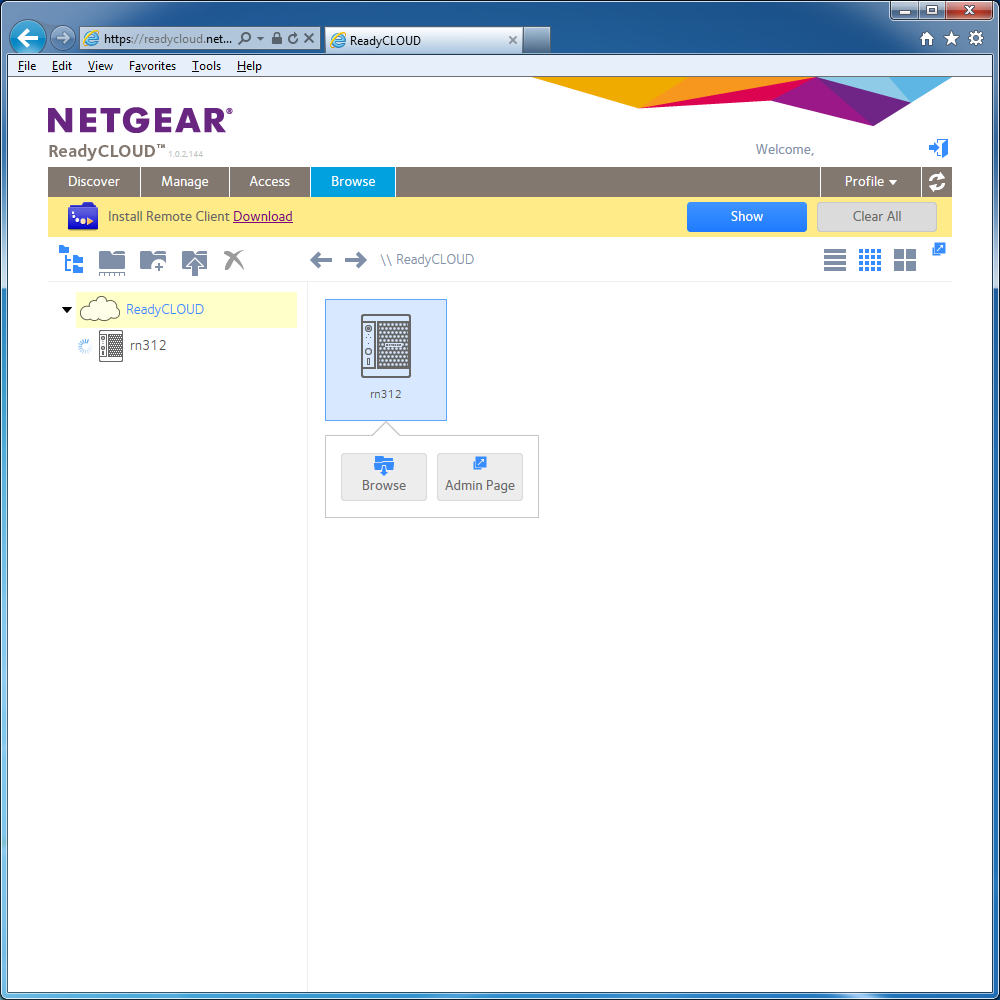Click the Show button
Screen dimensions: 1000x1000
tap(747, 217)
